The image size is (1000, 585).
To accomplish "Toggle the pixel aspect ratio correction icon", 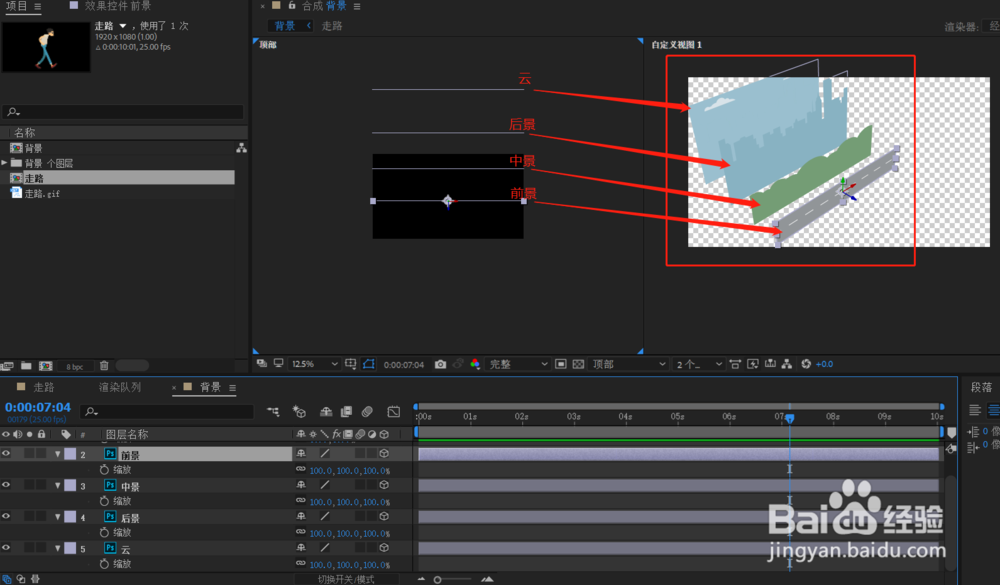I will click(735, 364).
